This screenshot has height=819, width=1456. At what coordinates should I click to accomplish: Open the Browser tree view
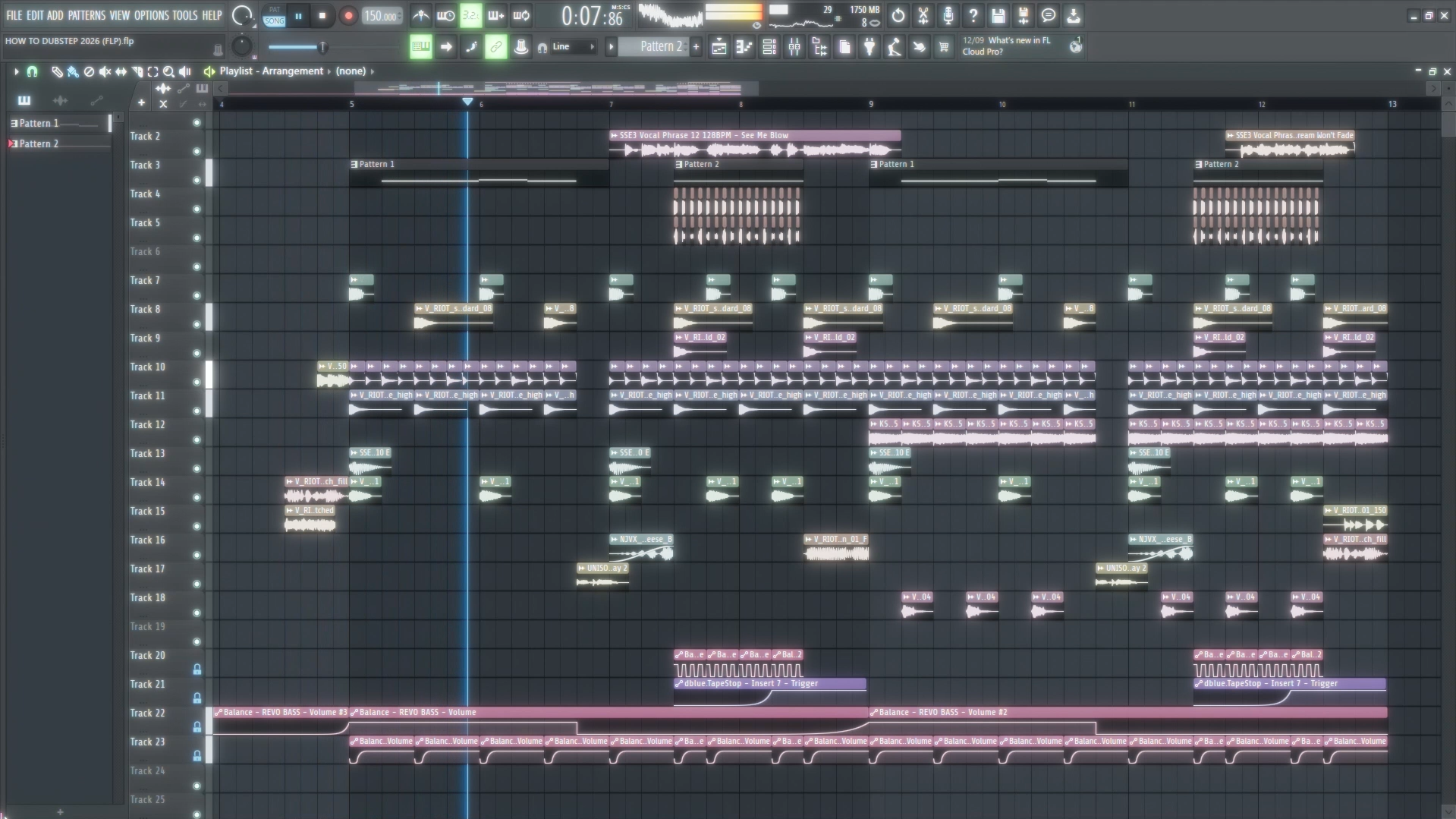(819, 47)
